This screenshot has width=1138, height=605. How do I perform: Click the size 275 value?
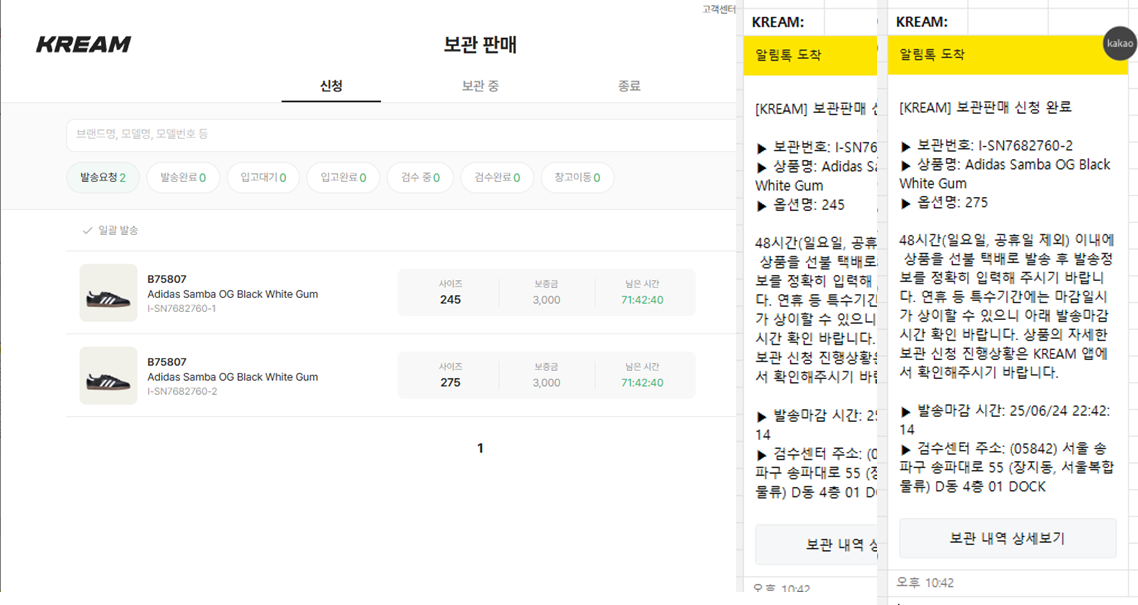pos(450,382)
